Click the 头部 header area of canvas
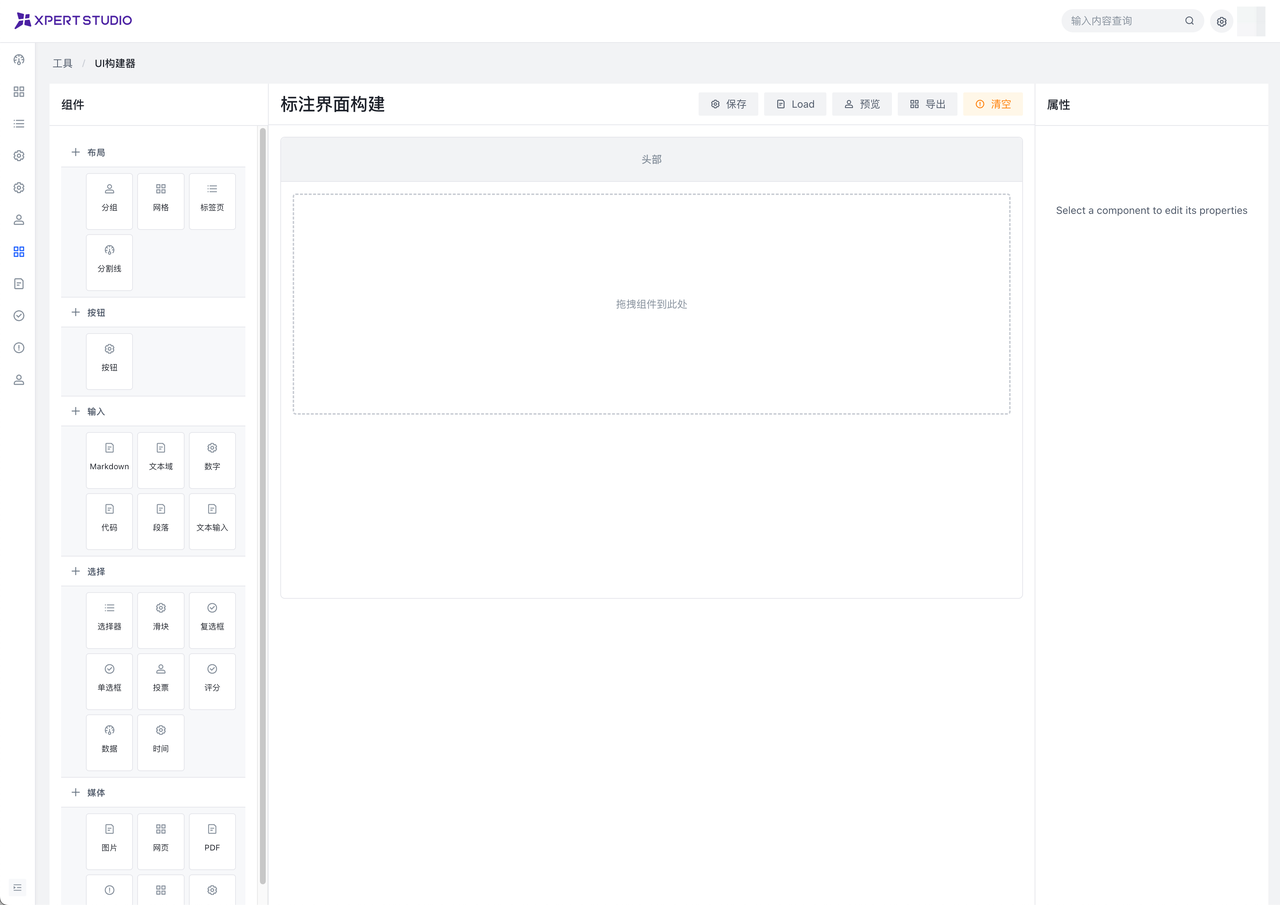 [651, 159]
